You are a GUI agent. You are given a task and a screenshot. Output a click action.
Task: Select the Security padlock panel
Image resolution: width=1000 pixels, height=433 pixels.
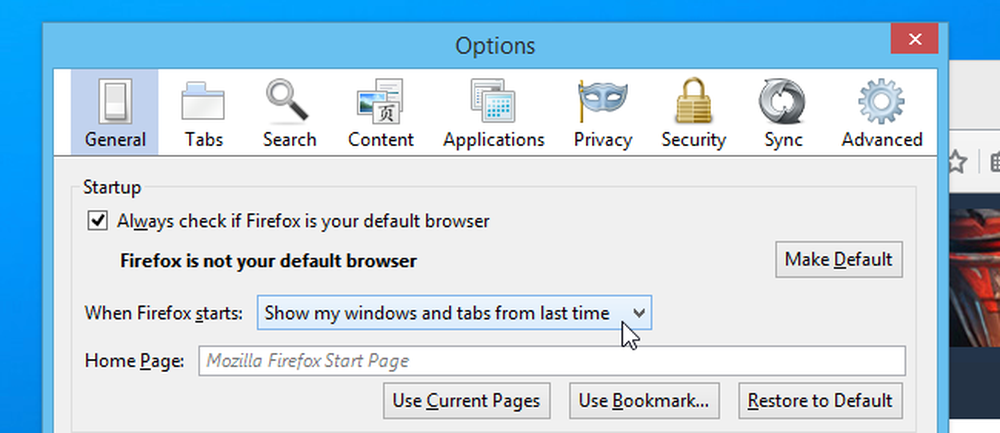click(x=693, y=112)
